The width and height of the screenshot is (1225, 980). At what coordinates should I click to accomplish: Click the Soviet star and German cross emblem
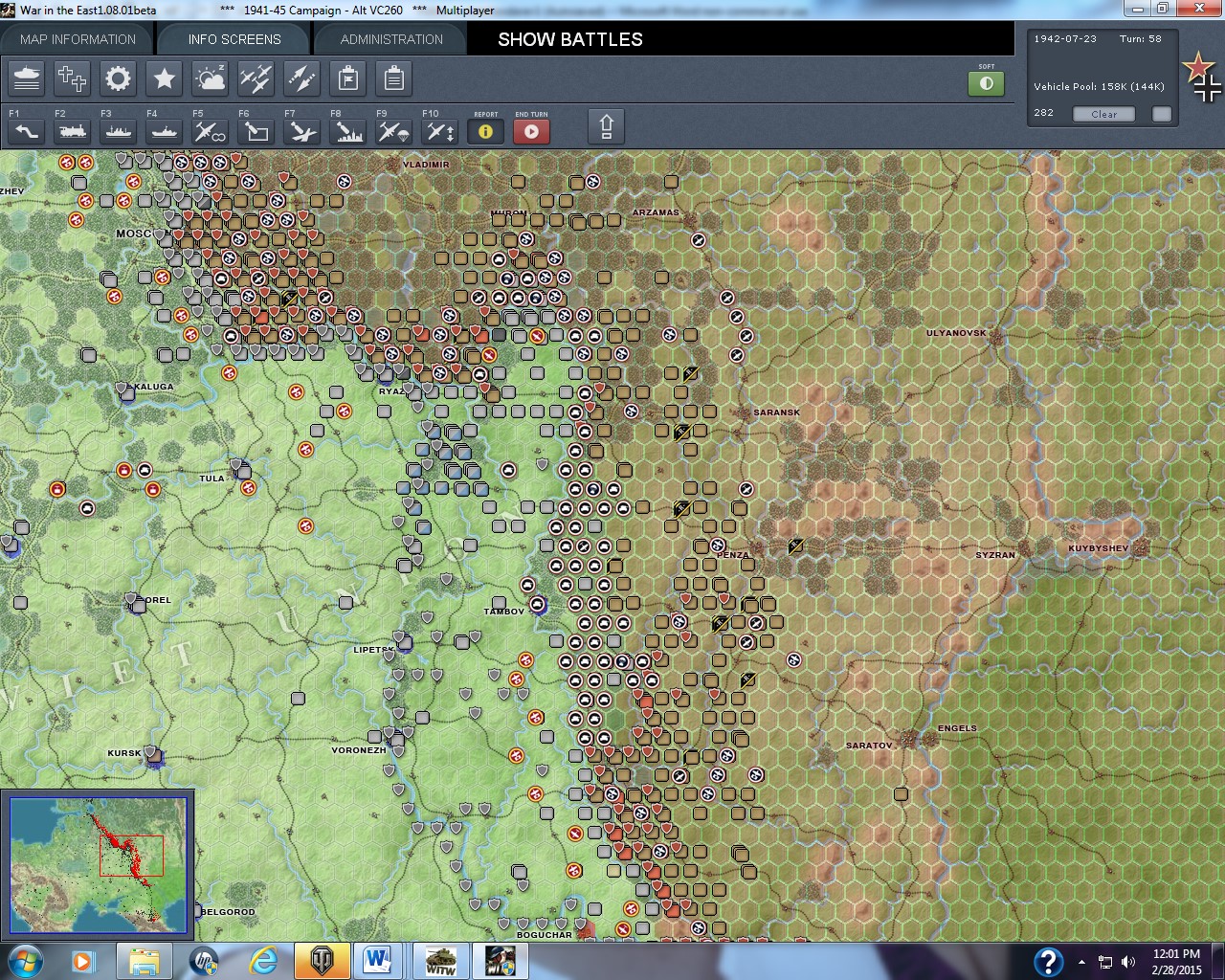[x=1202, y=77]
